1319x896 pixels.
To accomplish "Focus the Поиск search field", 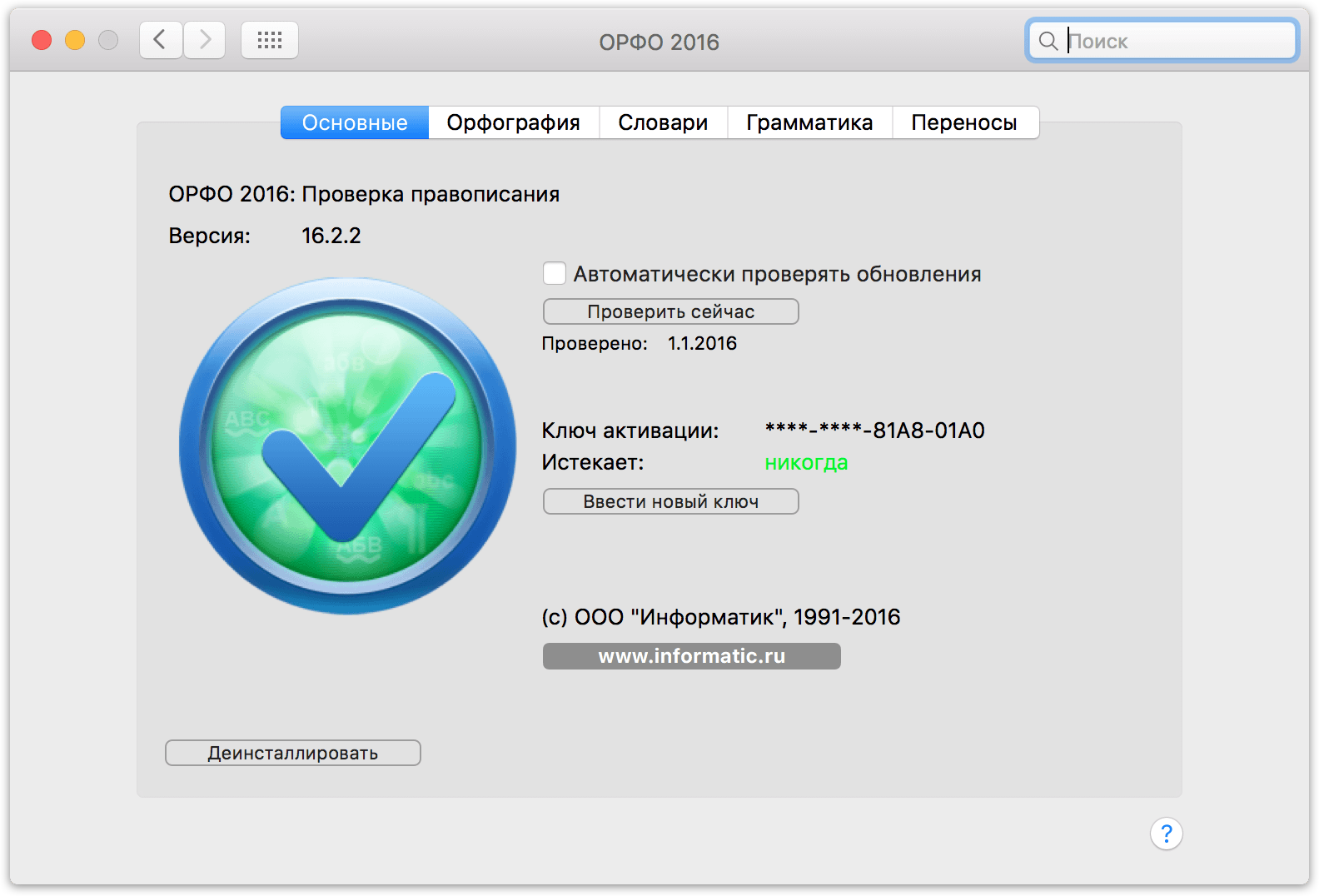I will 1162,41.
